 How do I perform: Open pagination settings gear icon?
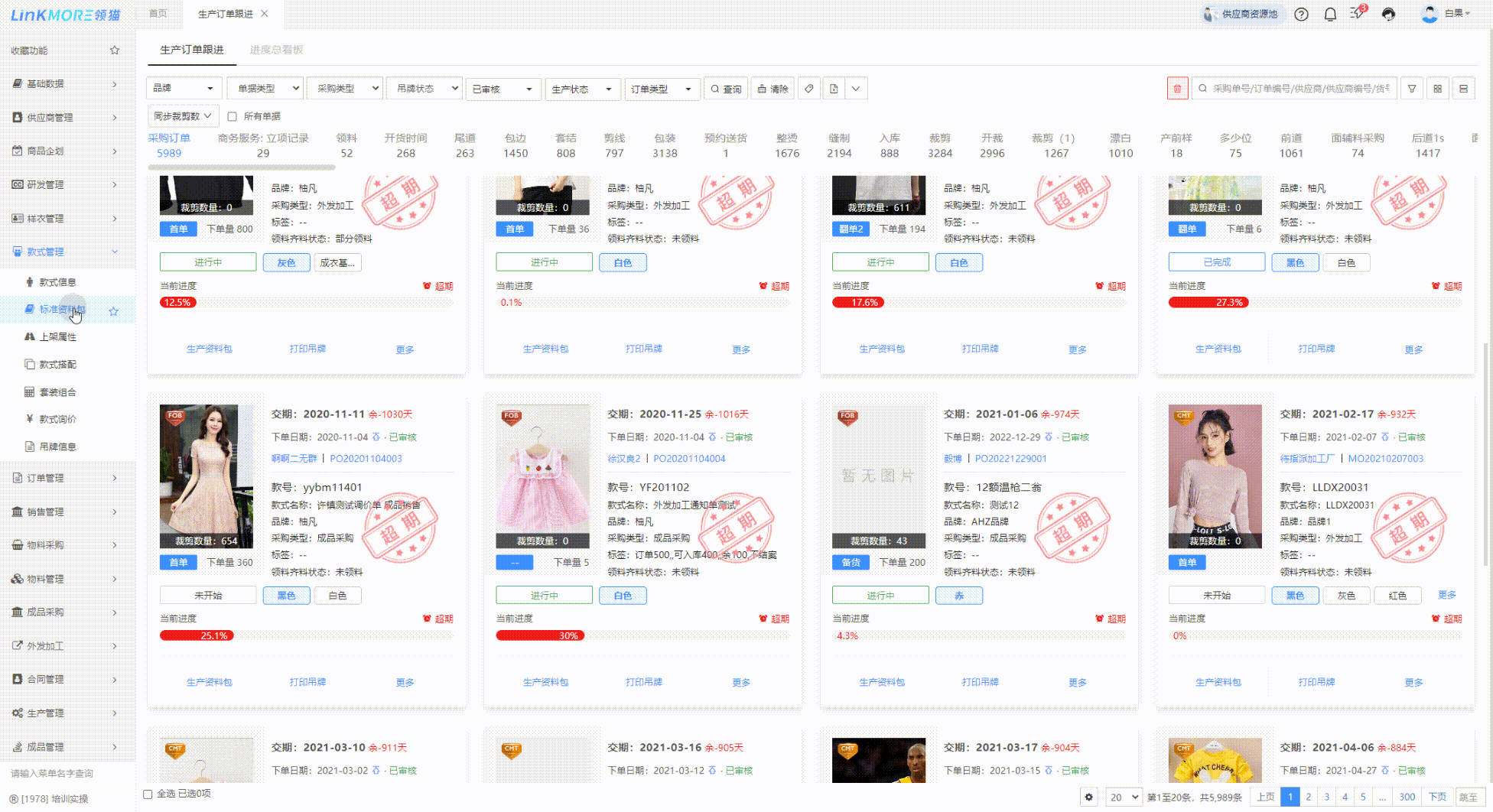point(1089,797)
